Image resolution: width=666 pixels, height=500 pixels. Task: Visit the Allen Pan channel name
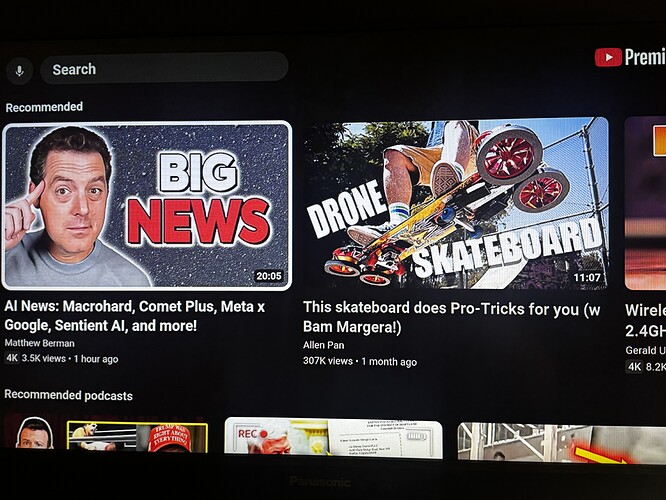pos(324,345)
